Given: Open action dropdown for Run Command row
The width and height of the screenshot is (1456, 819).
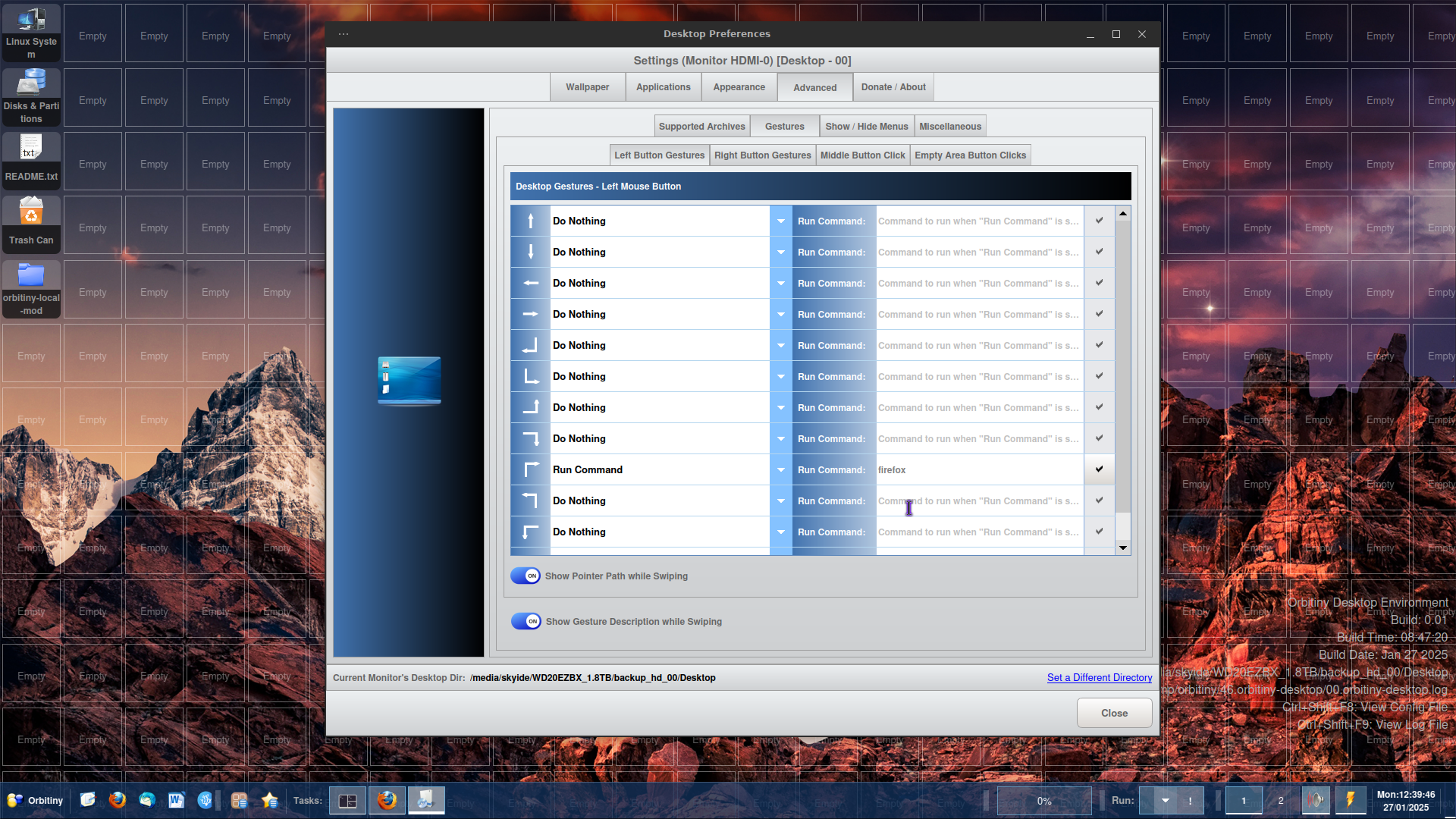Looking at the screenshot, I should point(780,469).
